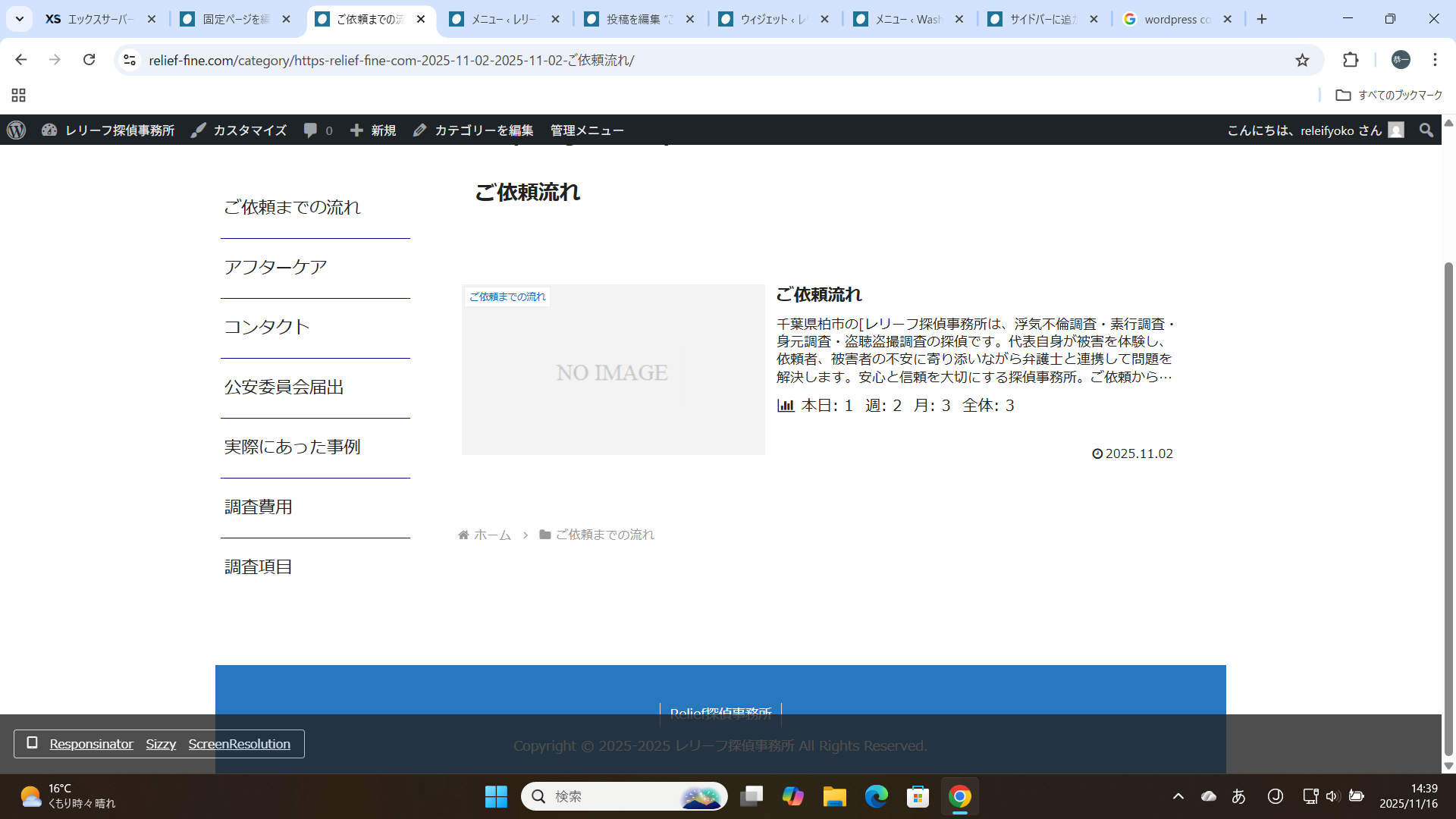
Task: Reload the page with the refresh icon
Action: 89,60
